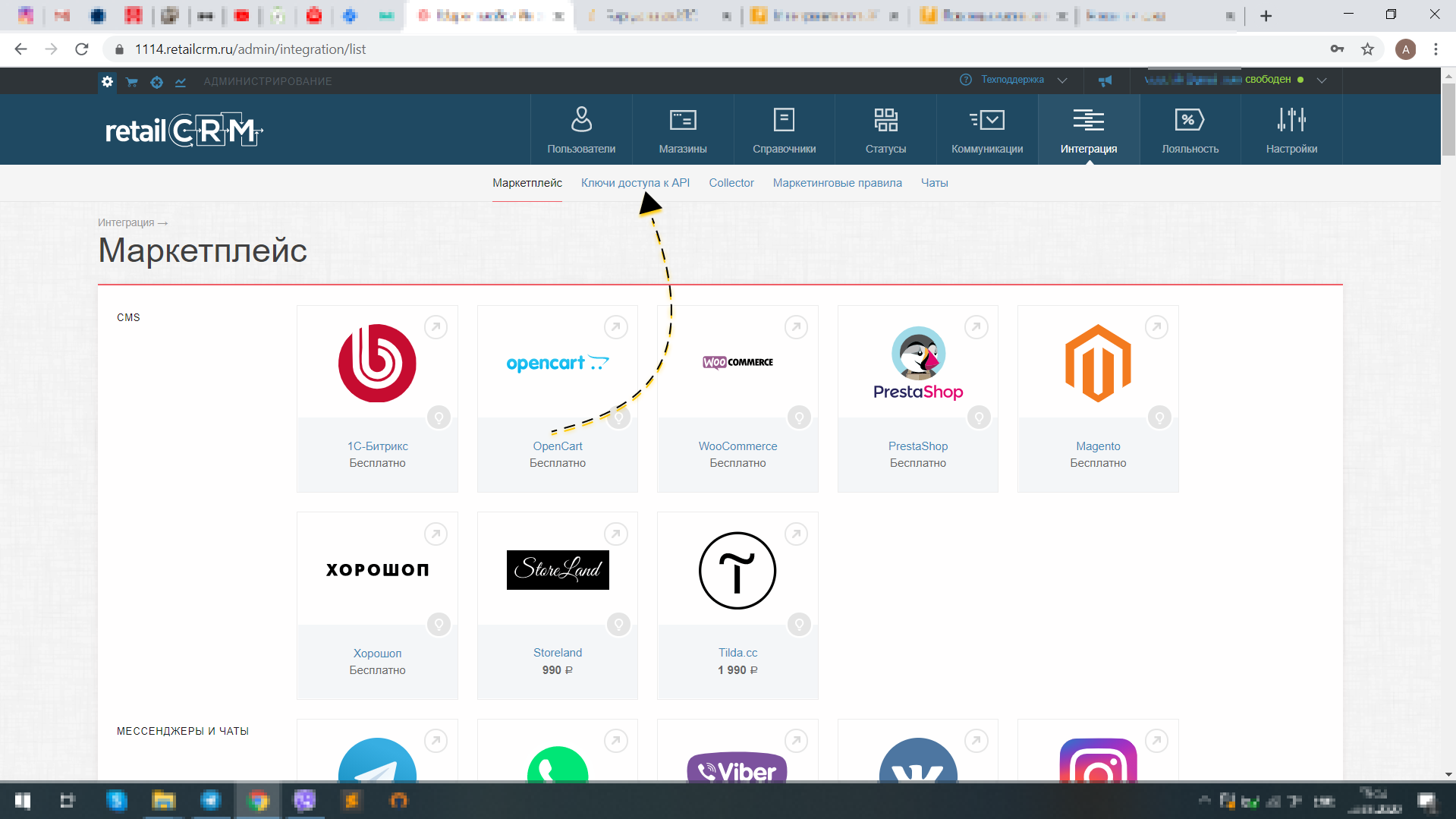
Task: Open the analytics chart icon in admin bar
Action: coord(181,81)
